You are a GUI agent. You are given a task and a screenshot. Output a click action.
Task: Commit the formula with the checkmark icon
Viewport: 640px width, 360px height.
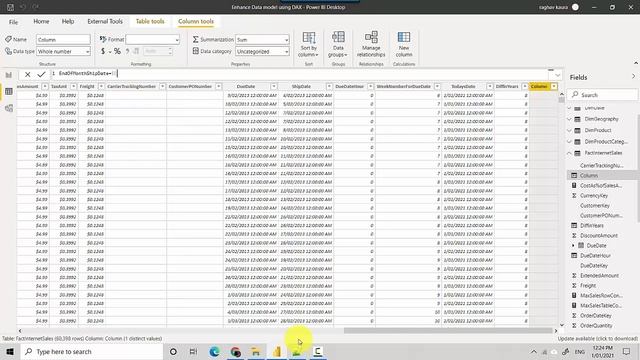(x=41, y=74)
